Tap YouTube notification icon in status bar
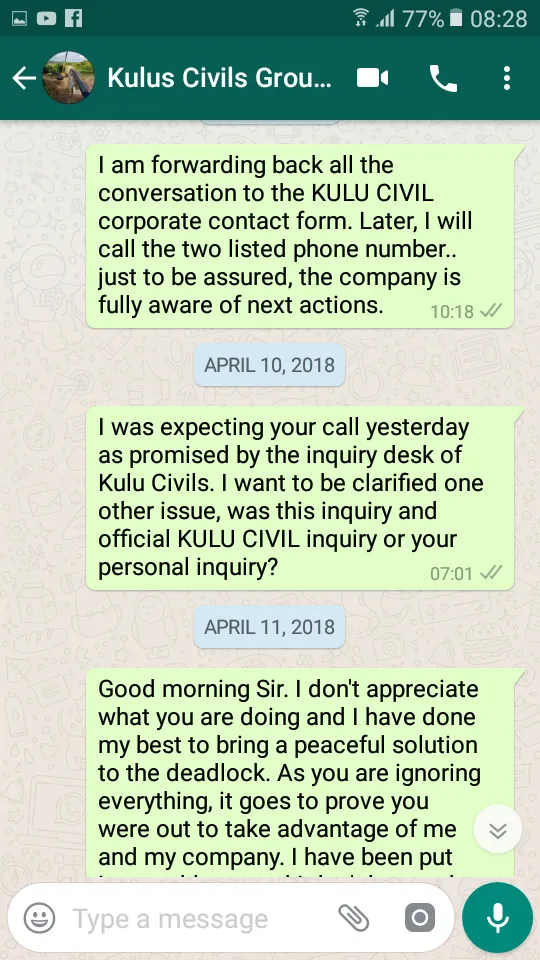 pyautogui.click(x=46, y=18)
